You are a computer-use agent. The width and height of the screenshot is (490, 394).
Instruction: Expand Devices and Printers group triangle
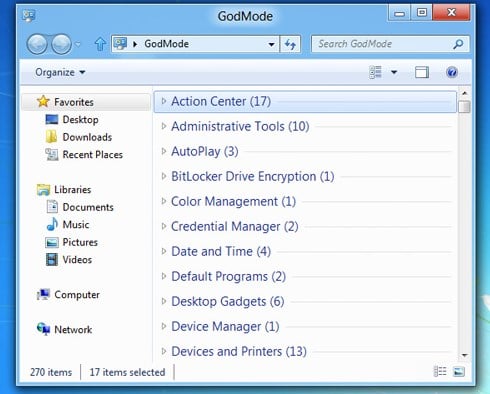coord(164,351)
